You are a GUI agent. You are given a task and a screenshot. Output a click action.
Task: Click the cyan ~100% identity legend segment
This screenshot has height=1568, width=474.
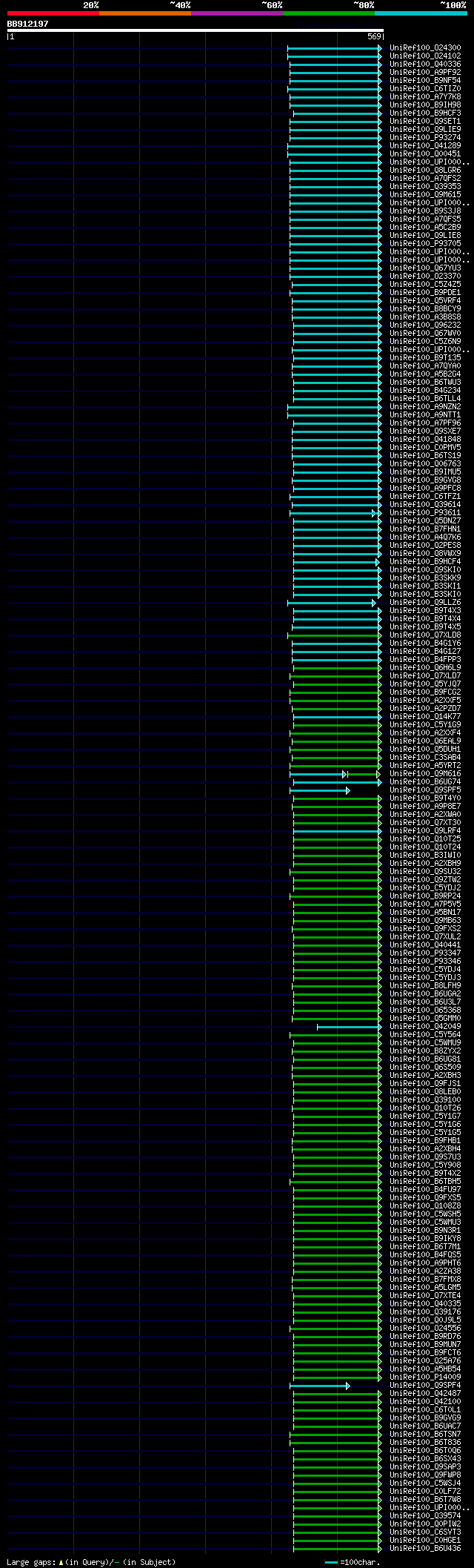421,13
